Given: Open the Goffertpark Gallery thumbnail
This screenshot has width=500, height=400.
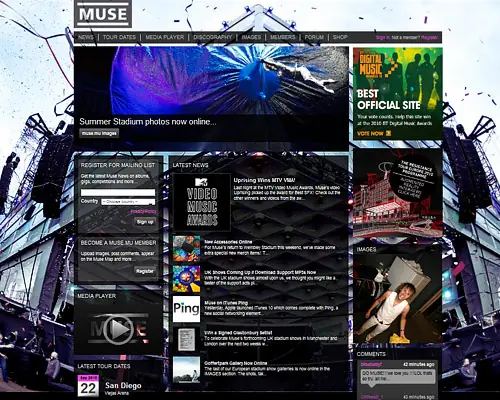Looking at the screenshot, I should pos(186,370).
